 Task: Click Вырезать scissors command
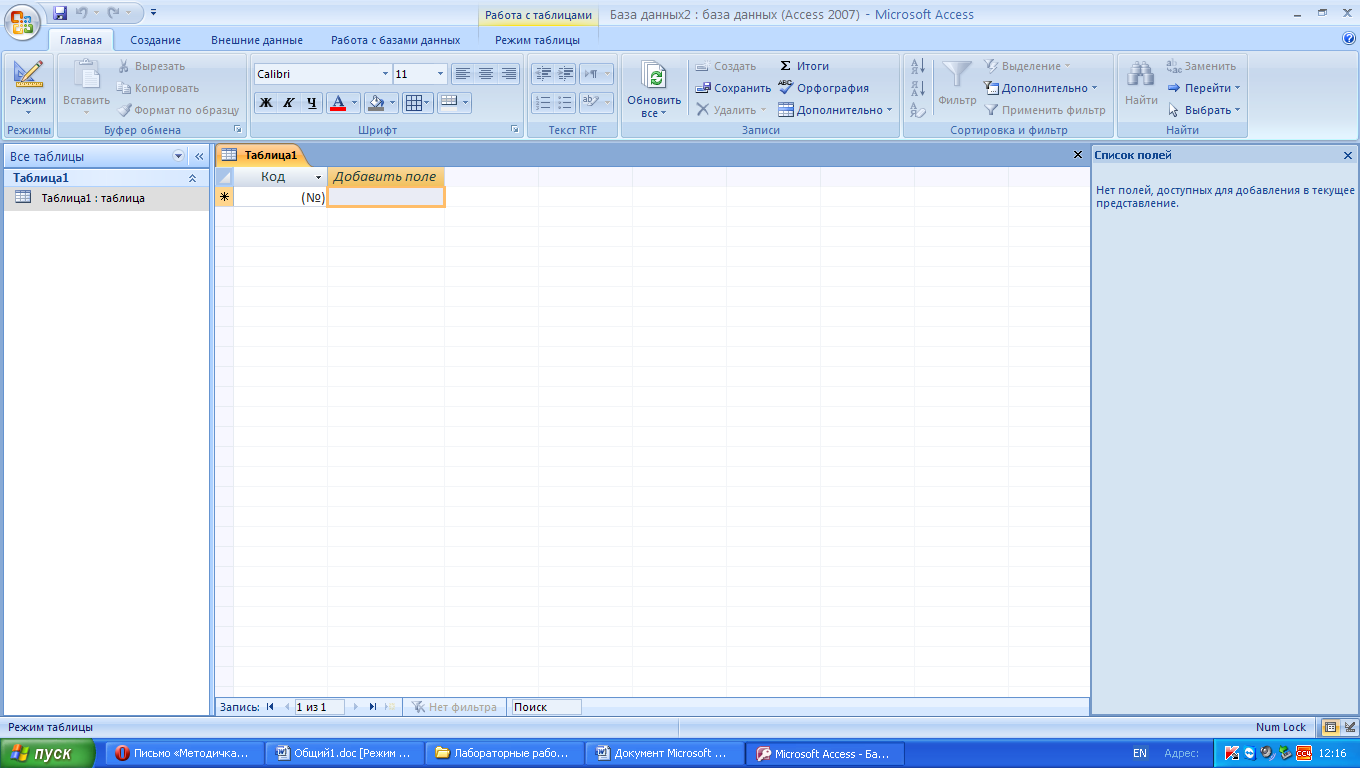point(152,66)
